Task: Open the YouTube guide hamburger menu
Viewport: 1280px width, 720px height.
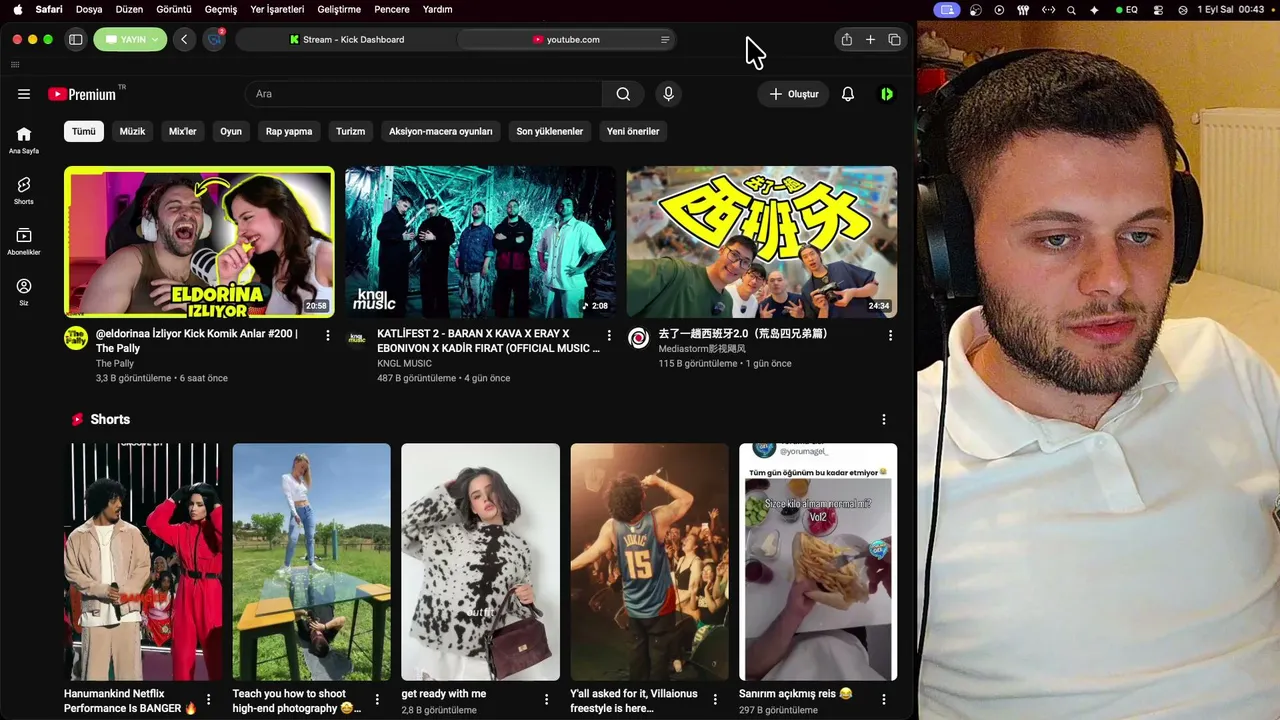Action: 24,94
